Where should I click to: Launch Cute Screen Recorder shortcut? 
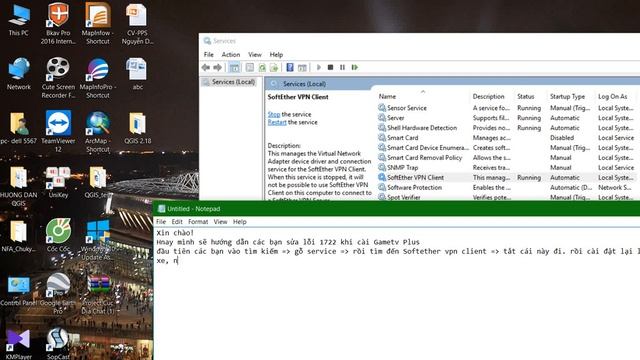click(x=58, y=77)
